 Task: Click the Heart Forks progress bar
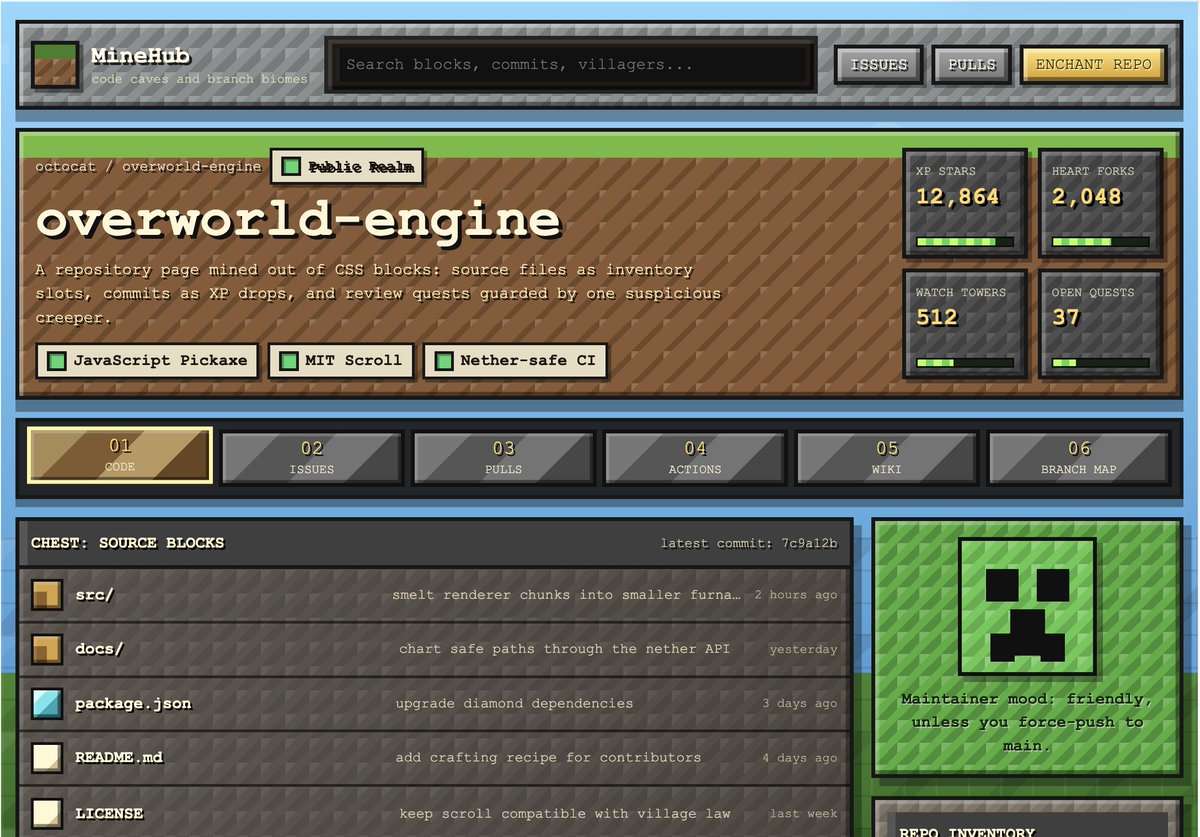tap(1100, 241)
